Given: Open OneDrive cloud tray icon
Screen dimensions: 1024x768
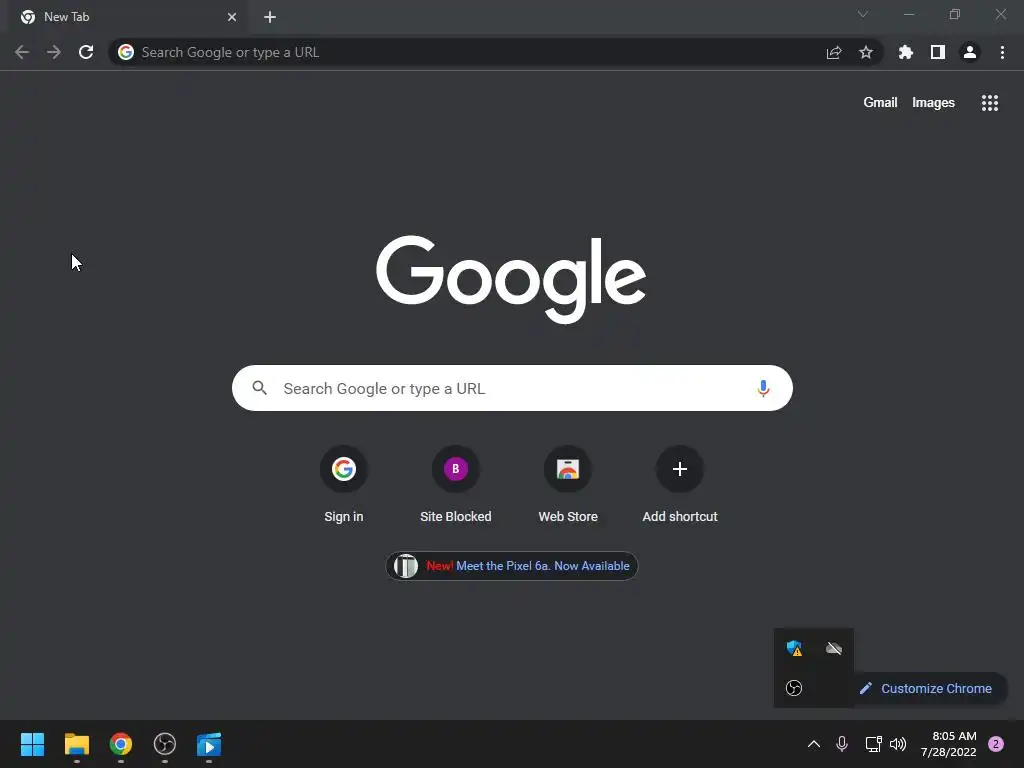Looking at the screenshot, I should 834,648.
